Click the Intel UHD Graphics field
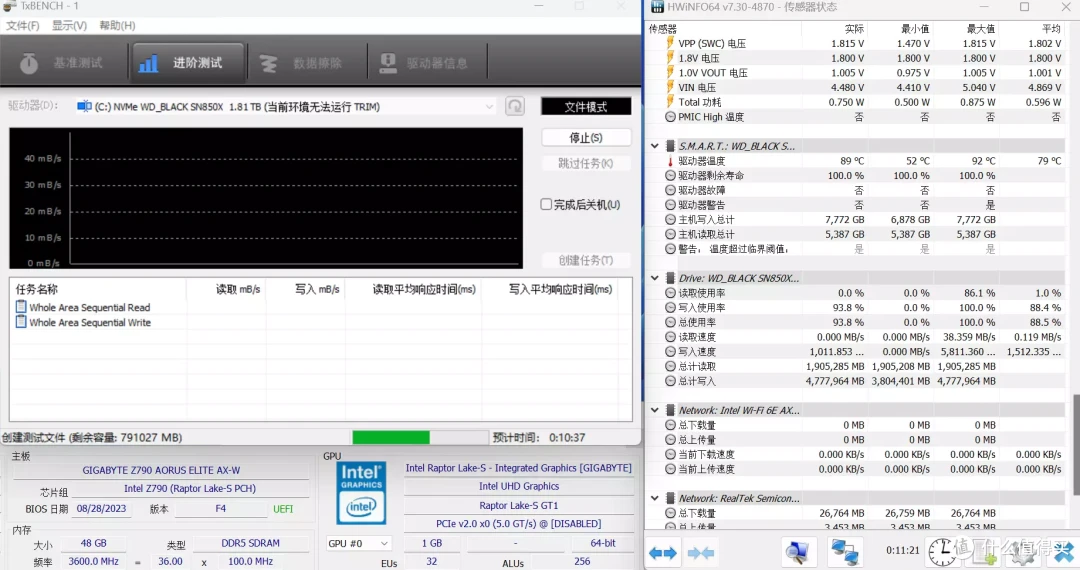The width and height of the screenshot is (1080, 570). pos(519,486)
